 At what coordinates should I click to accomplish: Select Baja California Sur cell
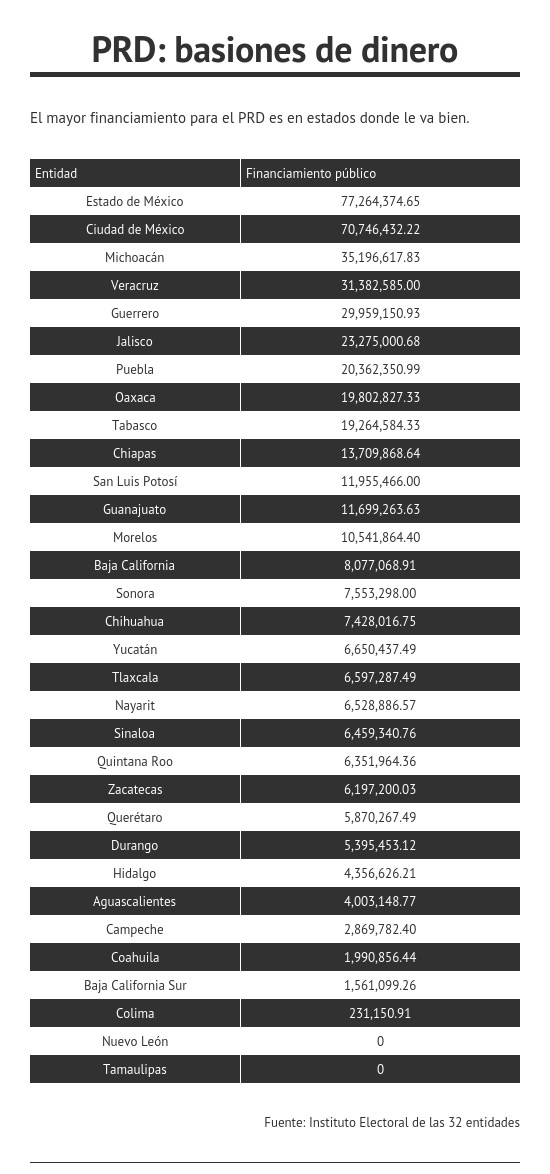click(x=135, y=985)
